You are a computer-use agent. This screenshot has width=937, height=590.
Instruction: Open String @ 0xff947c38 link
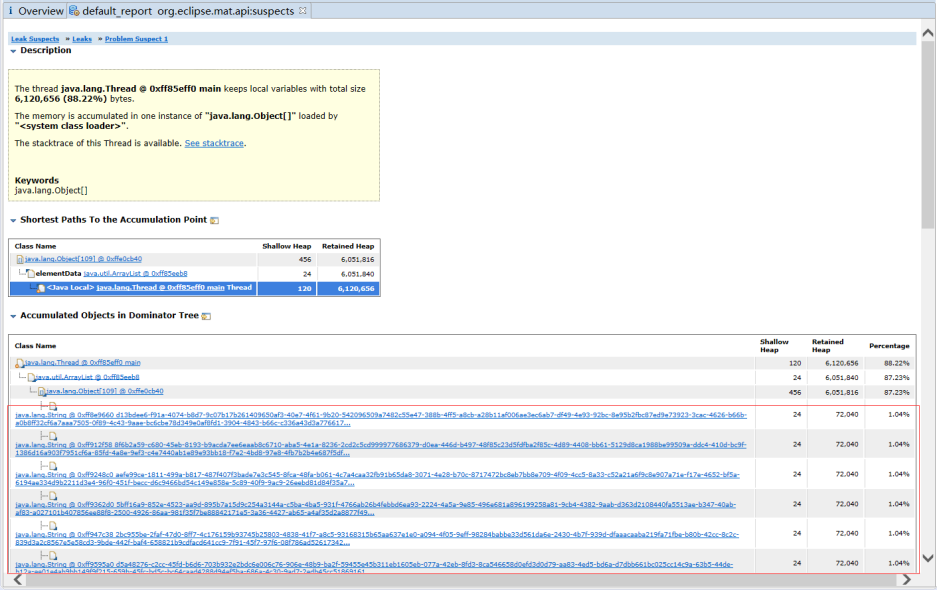click(x=376, y=538)
